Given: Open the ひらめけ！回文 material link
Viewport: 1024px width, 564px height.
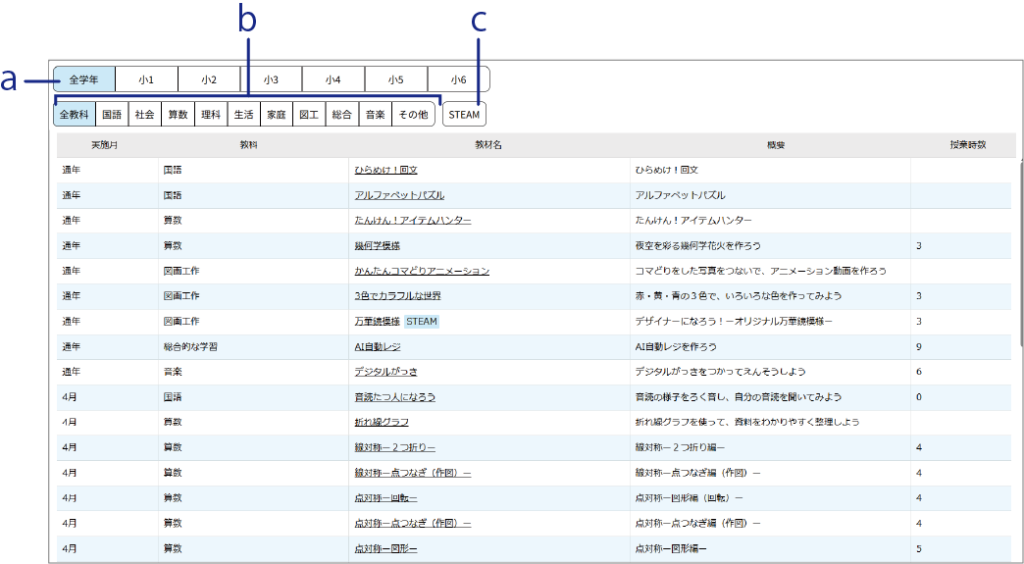Looking at the screenshot, I should (386, 170).
